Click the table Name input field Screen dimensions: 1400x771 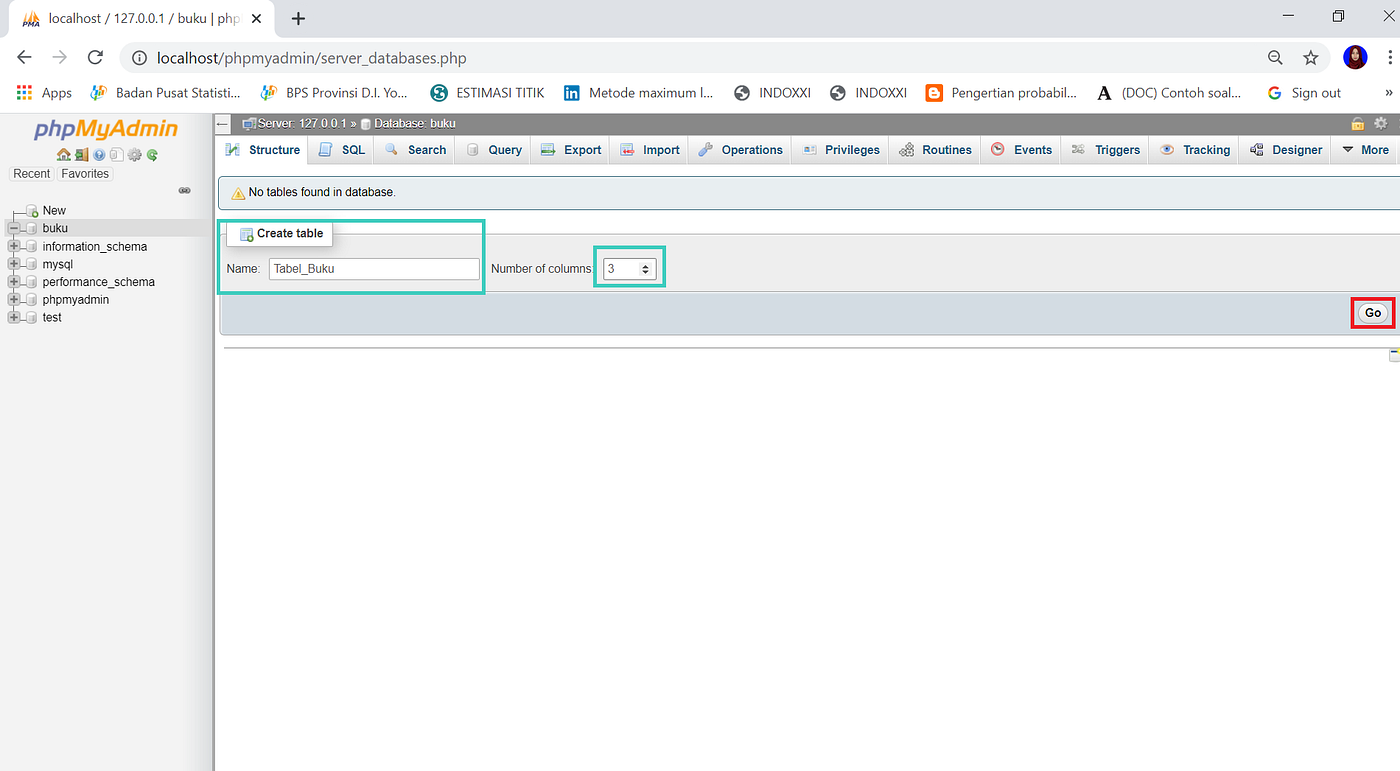click(x=374, y=268)
